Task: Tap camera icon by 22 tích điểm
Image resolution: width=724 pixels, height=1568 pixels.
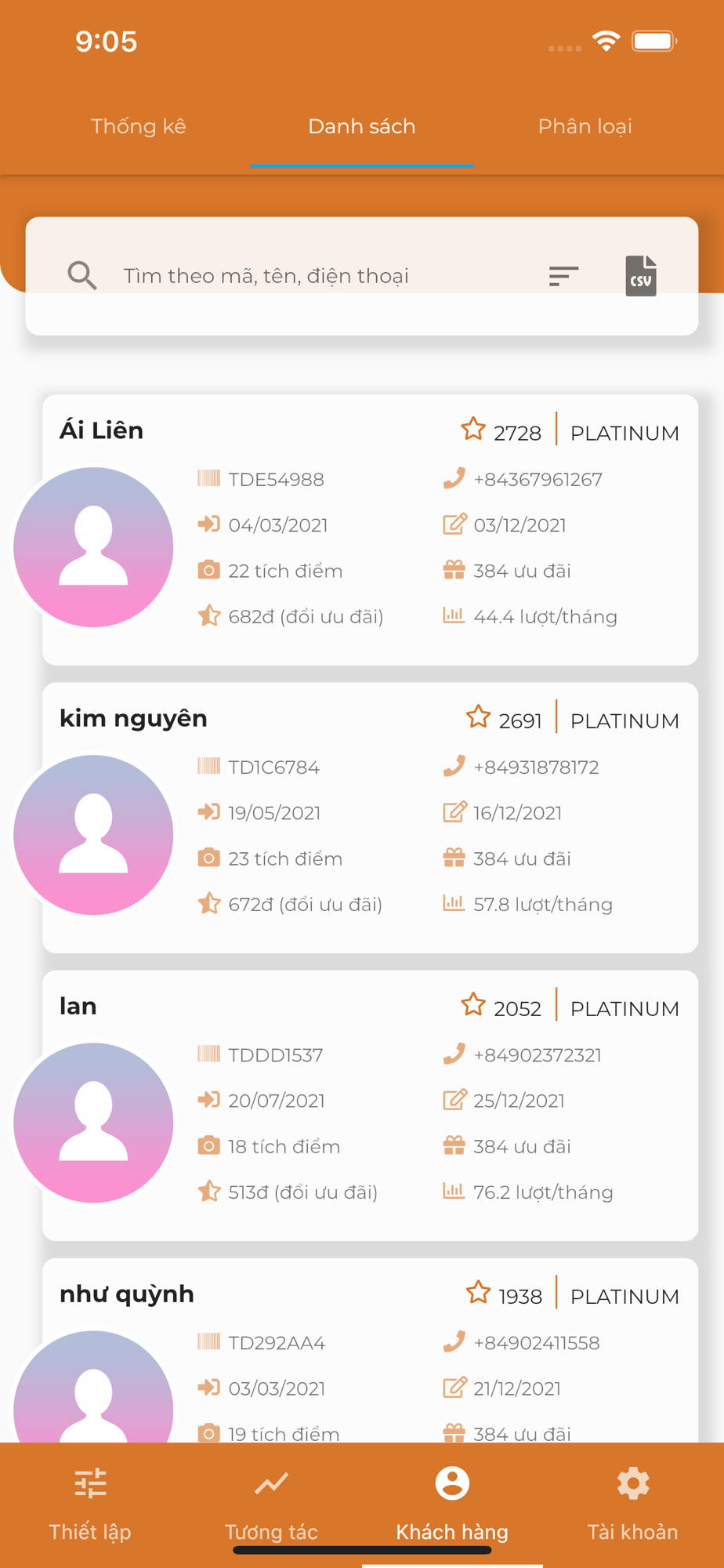Action: pos(208,570)
